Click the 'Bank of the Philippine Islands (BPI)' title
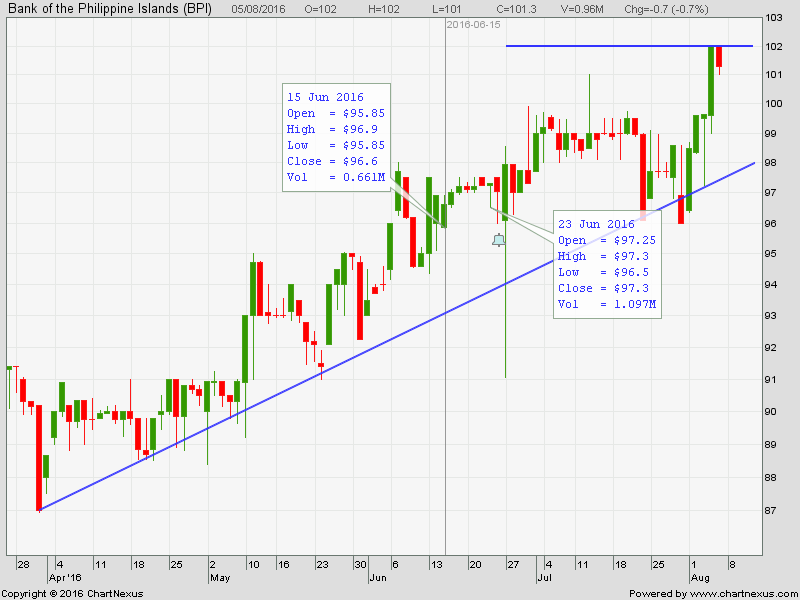The image size is (800, 600). tap(110, 8)
